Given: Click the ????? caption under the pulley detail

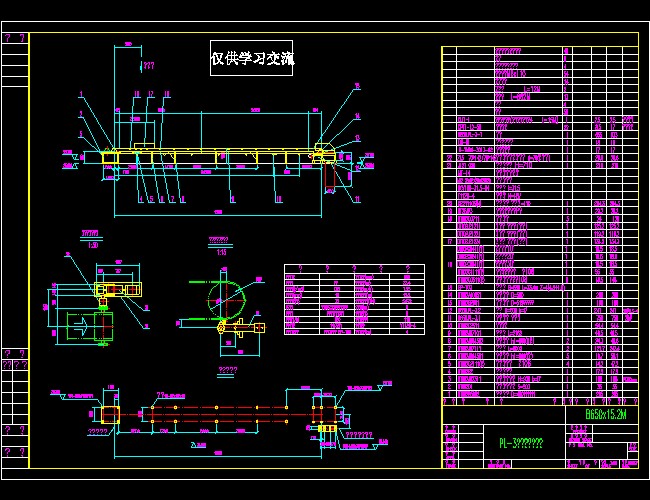Looking at the screenshot, I should (228, 370).
